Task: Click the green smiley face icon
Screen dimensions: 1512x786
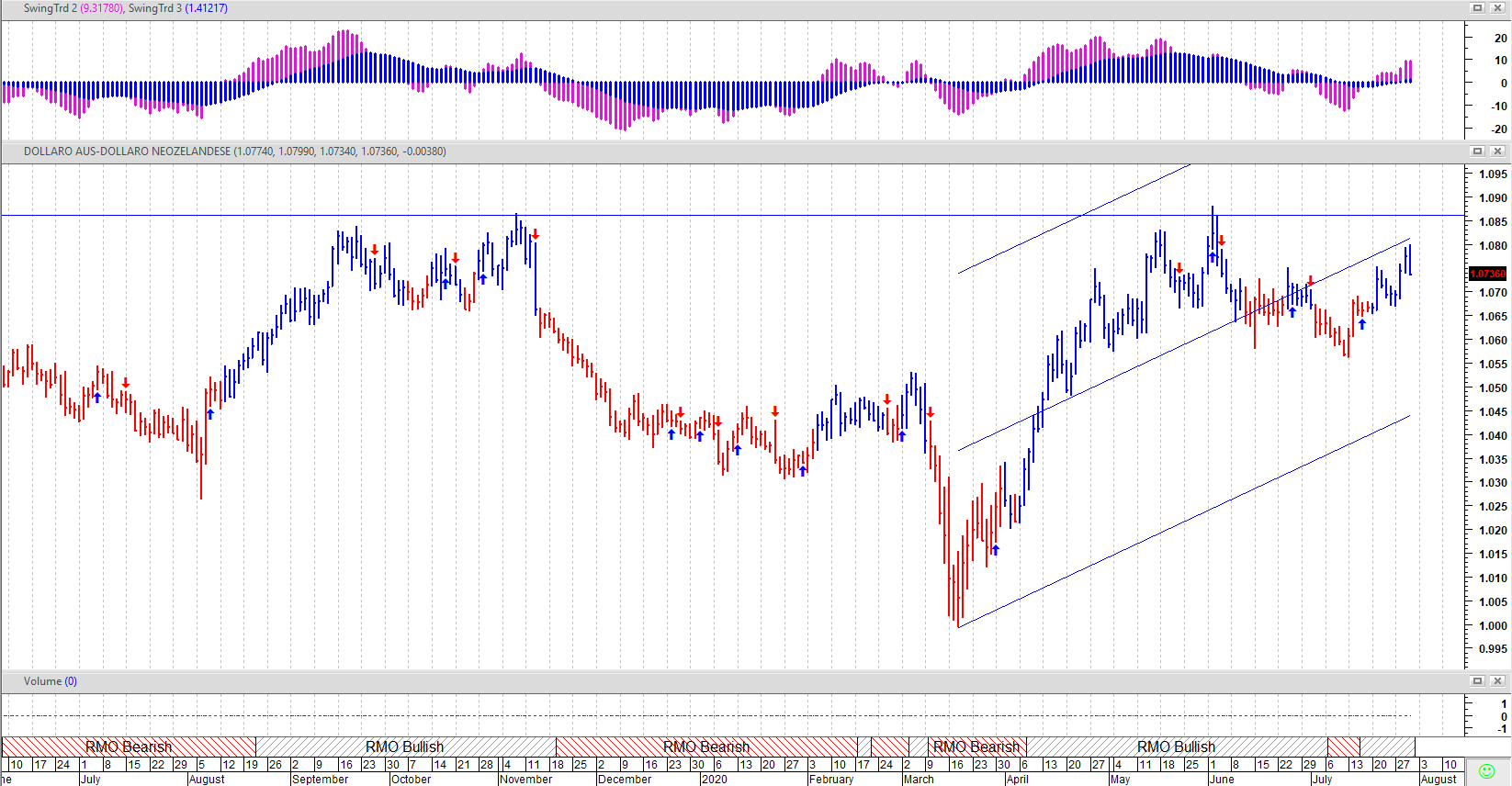Action: [x=1487, y=771]
